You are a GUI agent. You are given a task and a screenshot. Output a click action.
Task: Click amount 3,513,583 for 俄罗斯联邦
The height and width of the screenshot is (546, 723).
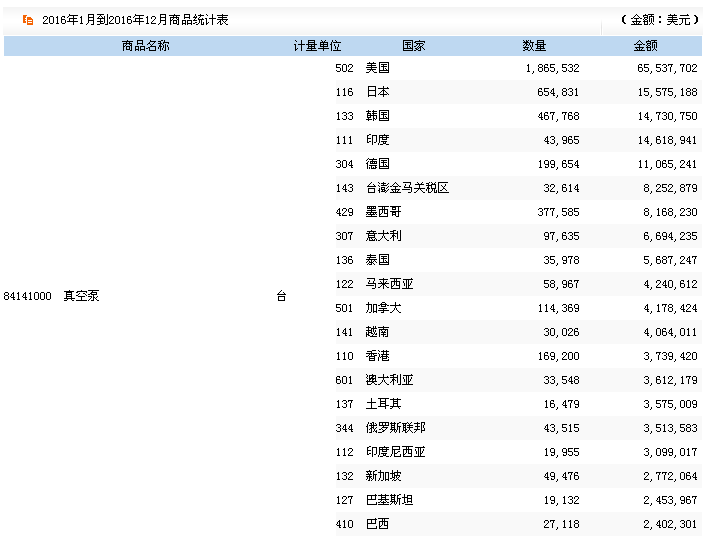click(670, 428)
